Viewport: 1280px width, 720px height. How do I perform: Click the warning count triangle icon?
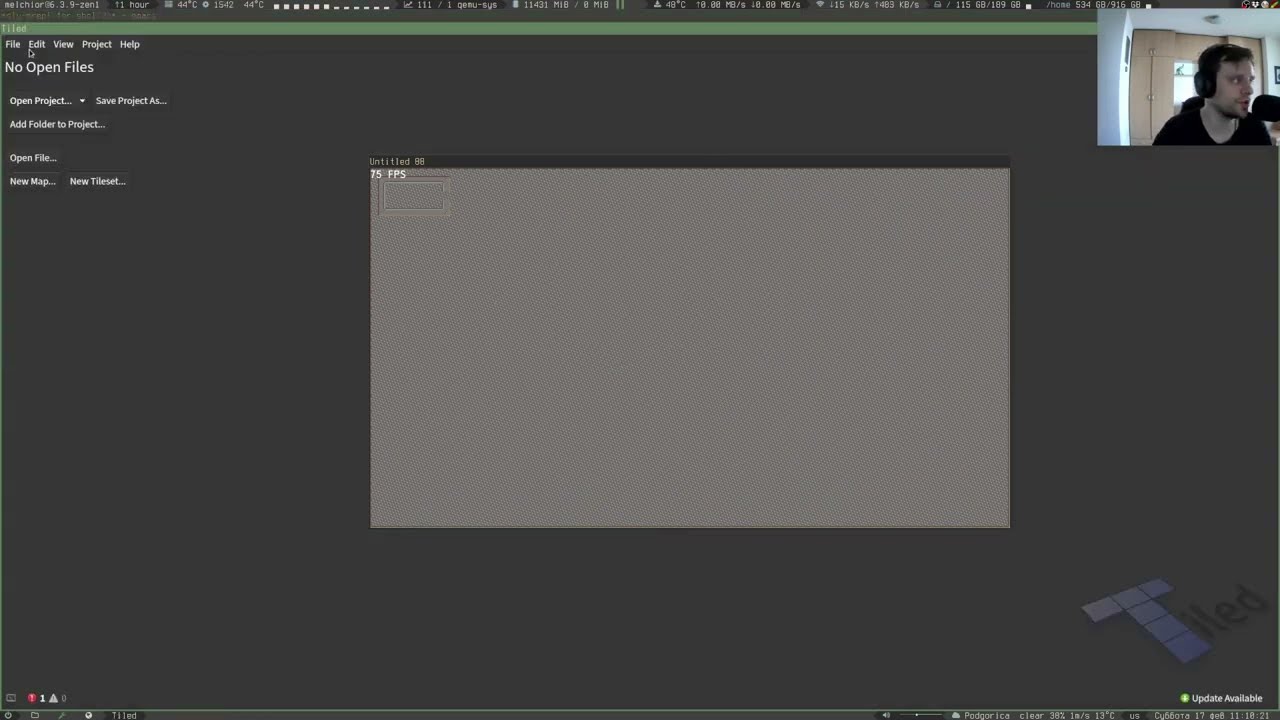(x=54, y=698)
